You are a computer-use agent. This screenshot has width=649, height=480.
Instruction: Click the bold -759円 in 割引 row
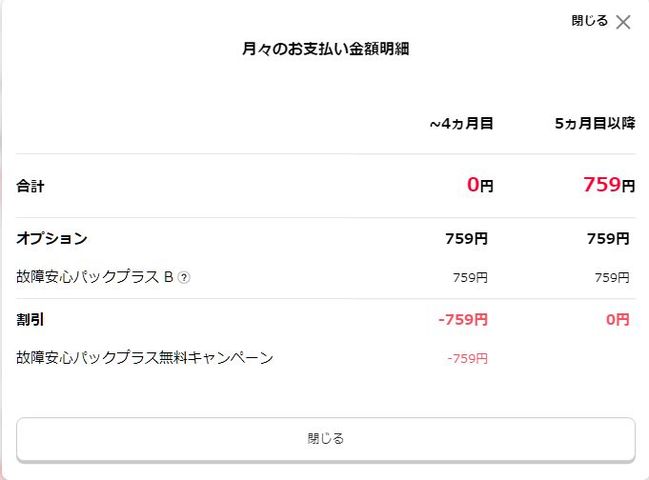point(463,320)
